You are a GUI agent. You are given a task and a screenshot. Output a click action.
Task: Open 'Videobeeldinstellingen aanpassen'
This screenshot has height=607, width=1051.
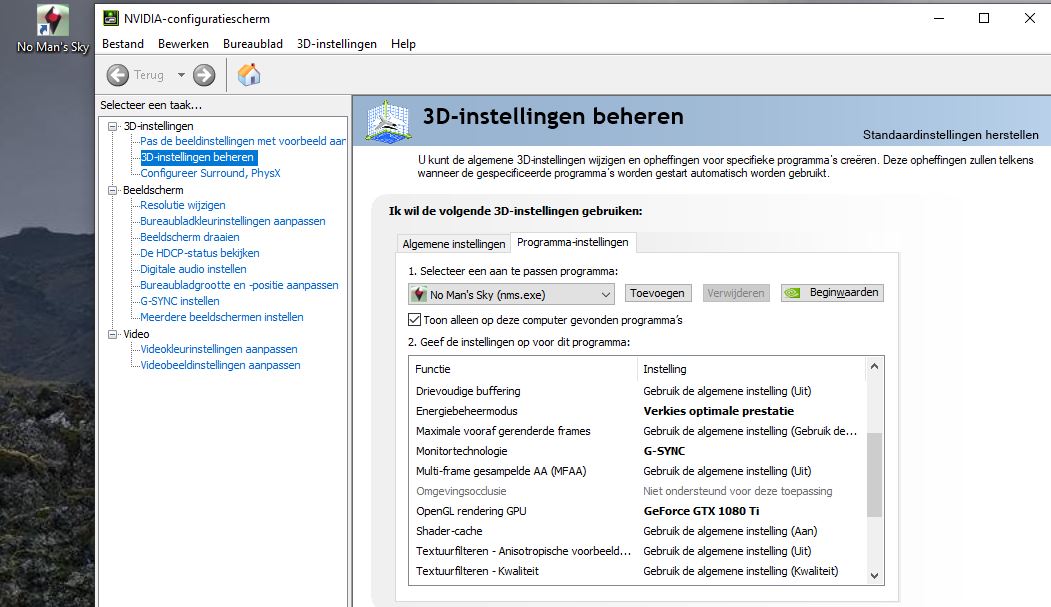[221, 365]
